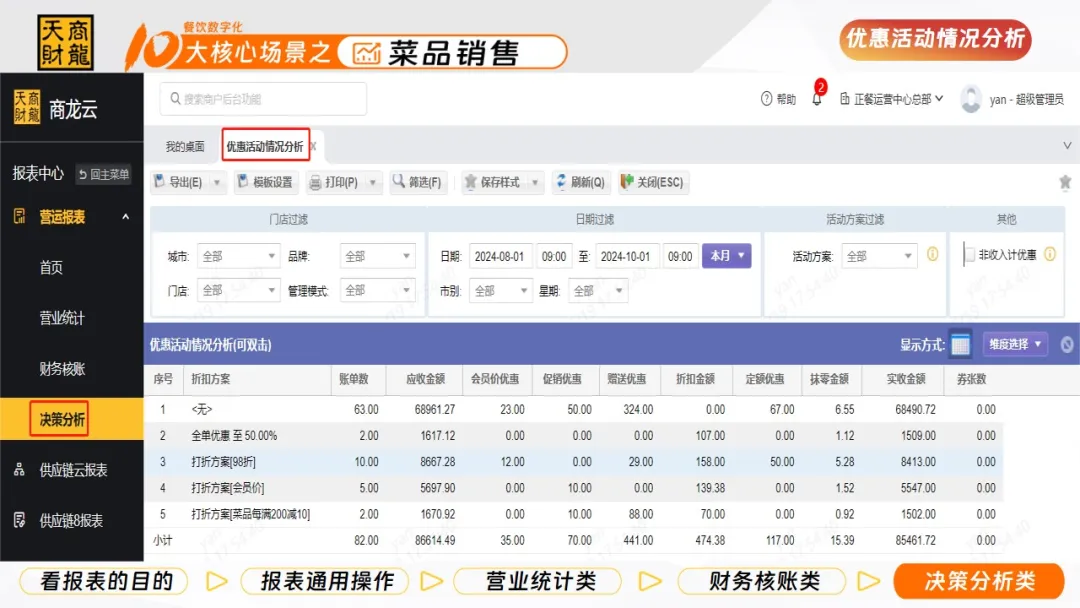Click the info icon next to 非收入计优惠
Screen dimensions: 1080x608
[x=1050, y=255]
